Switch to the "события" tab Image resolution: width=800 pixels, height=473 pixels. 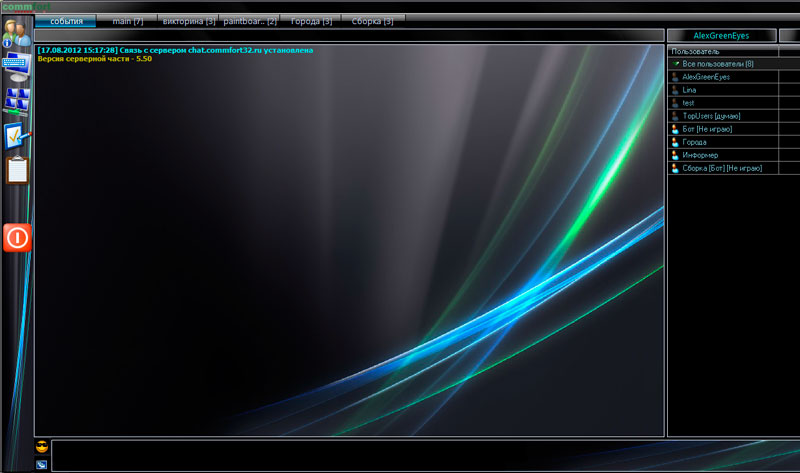[x=66, y=21]
